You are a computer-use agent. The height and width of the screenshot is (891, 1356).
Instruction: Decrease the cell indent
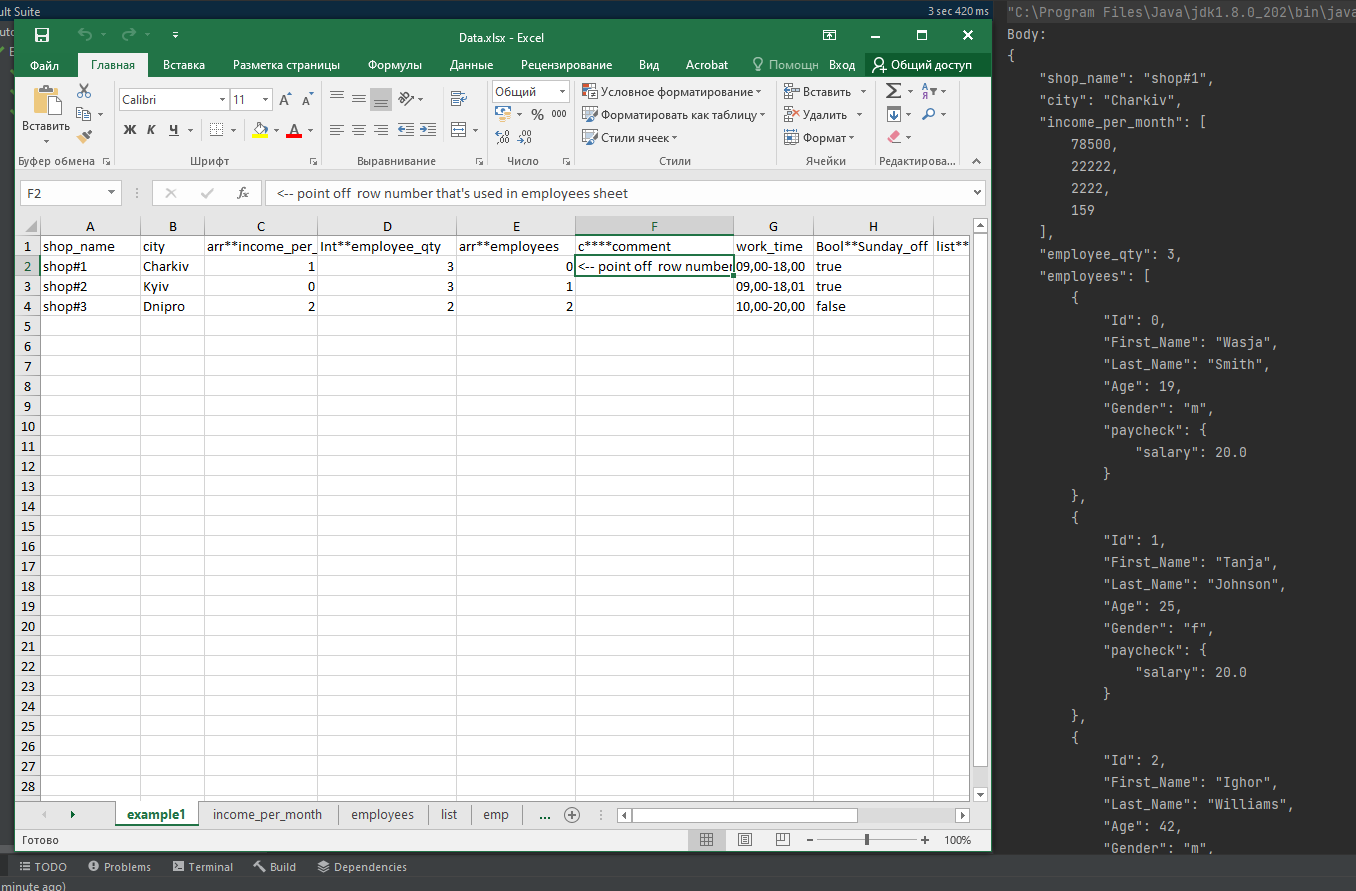coord(407,130)
